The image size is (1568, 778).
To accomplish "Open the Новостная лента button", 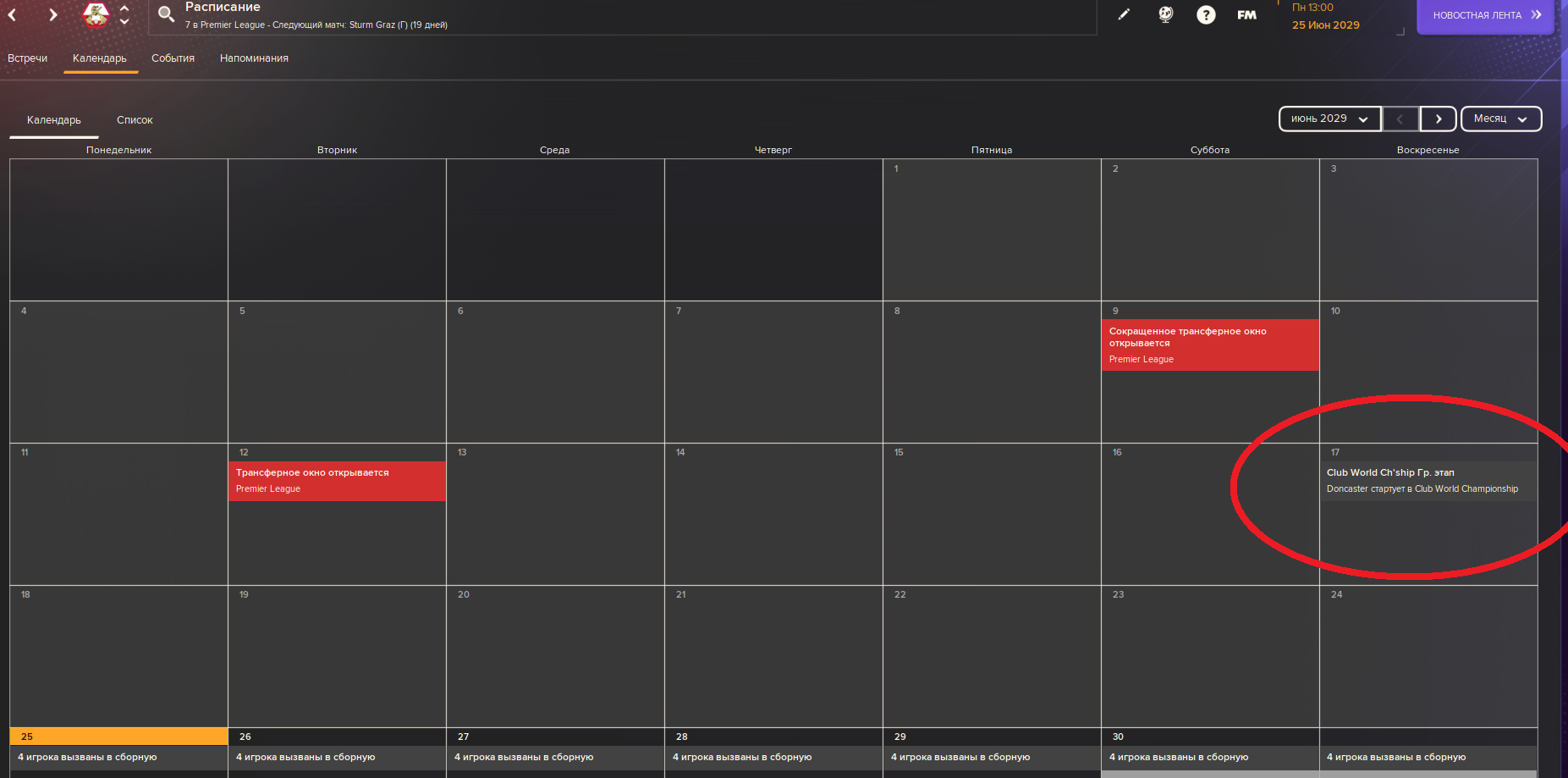I will [x=1485, y=15].
